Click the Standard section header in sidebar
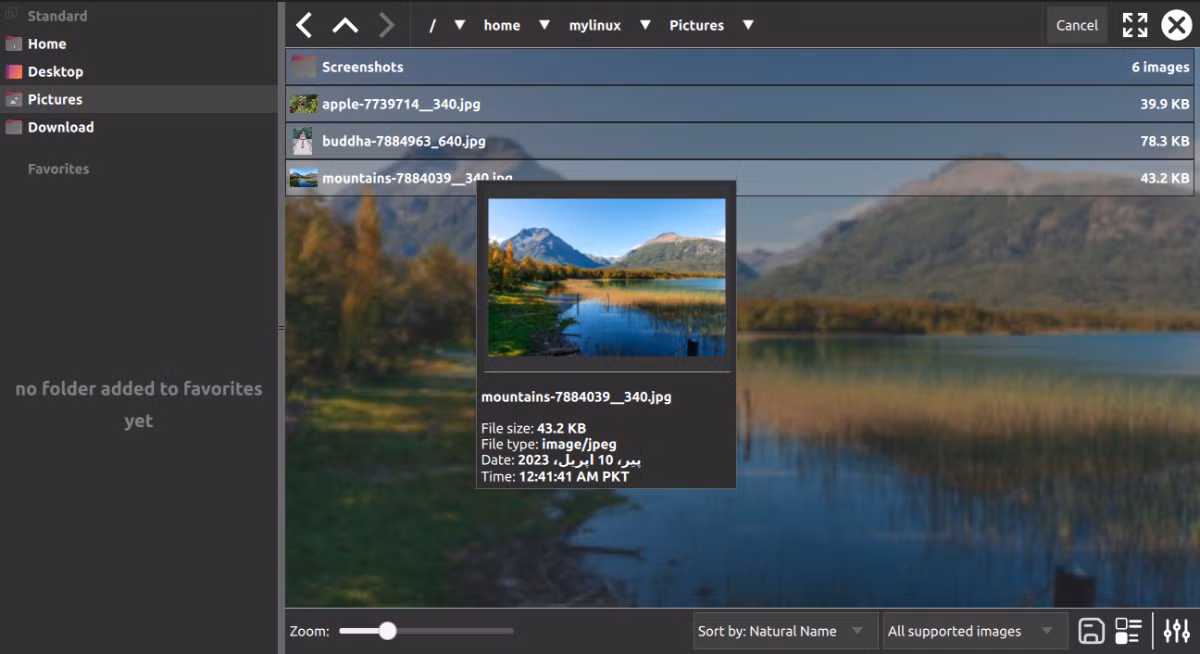The height and width of the screenshot is (654, 1200). [x=57, y=16]
